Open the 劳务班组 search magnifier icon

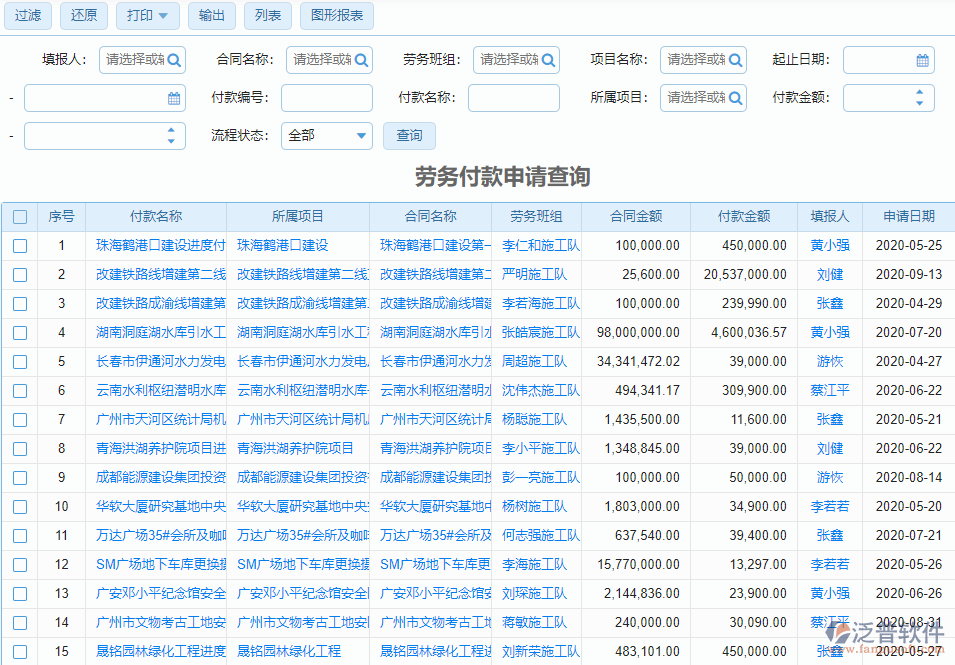tap(547, 60)
